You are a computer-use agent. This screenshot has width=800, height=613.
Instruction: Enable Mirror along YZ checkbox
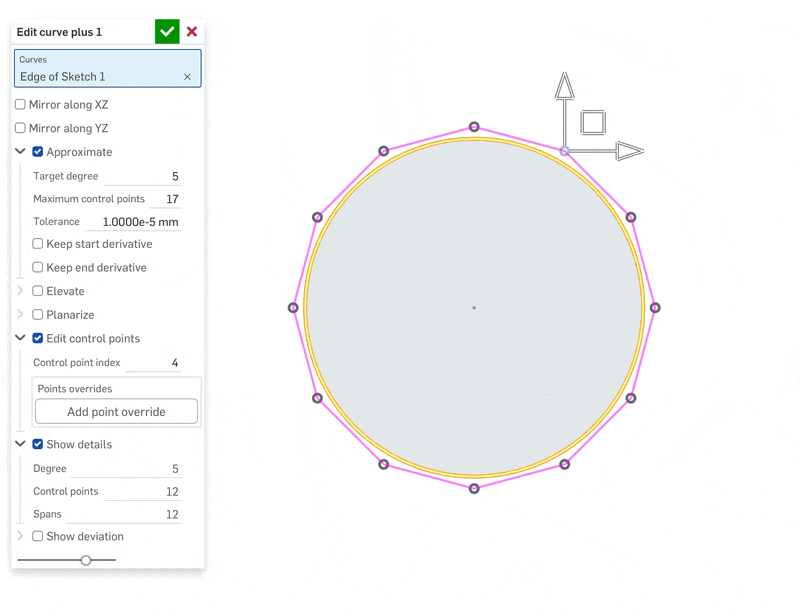(20, 128)
